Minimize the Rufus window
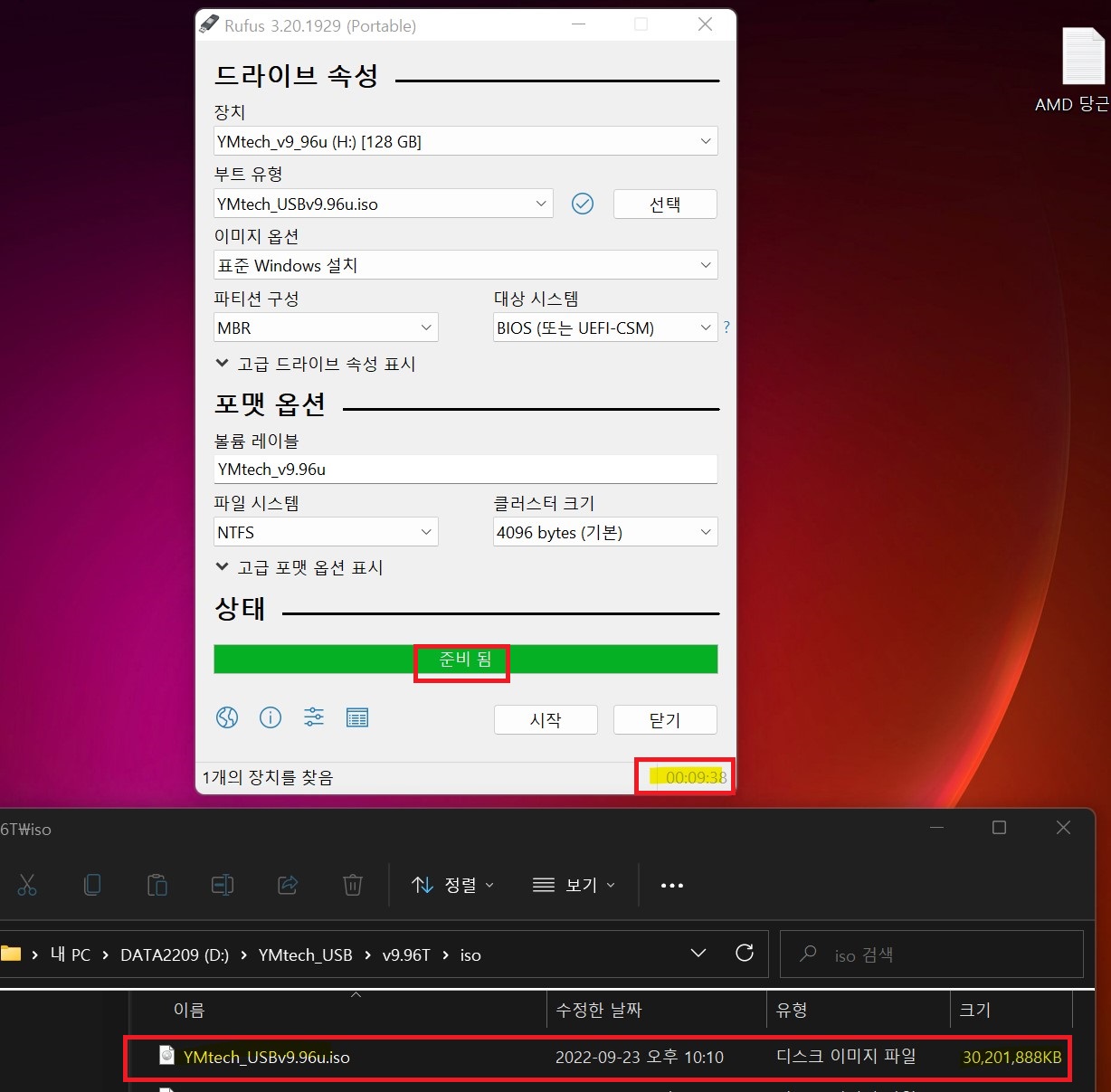Screen dimensions: 1111x1092 tap(578, 24)
